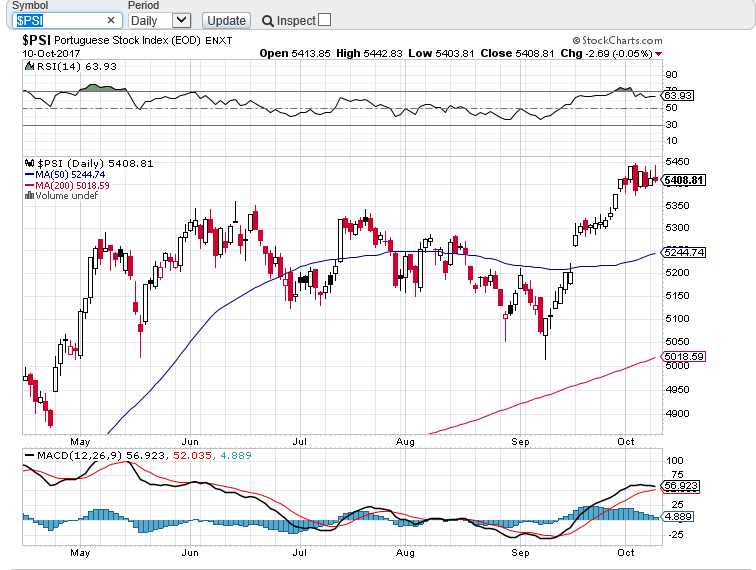Click the ENXT exchange label
The image size is (756, 570).
pyautogui.click(x=218, y=41)
